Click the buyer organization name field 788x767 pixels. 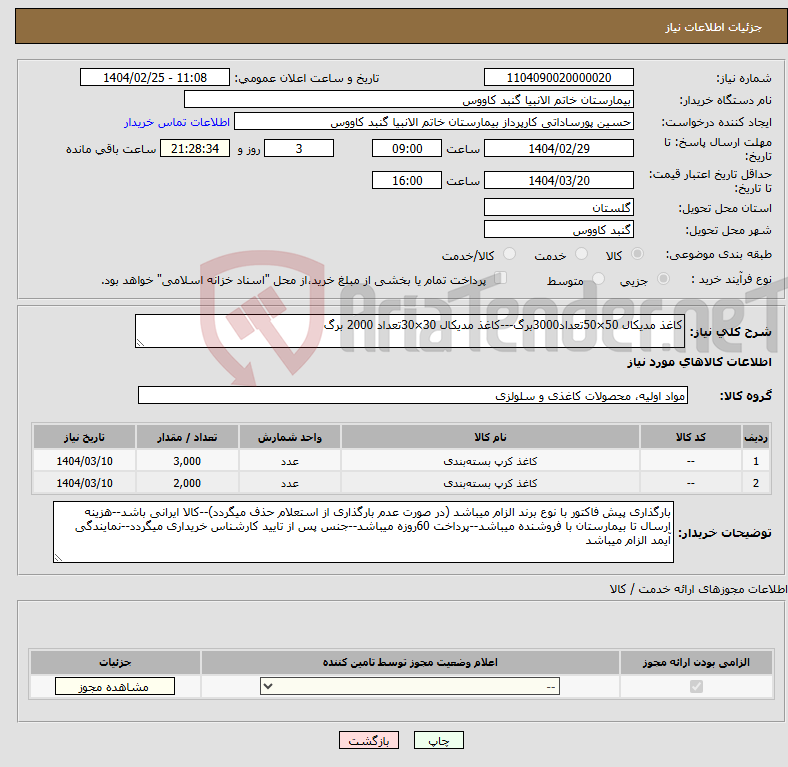[x=409, y=100]
